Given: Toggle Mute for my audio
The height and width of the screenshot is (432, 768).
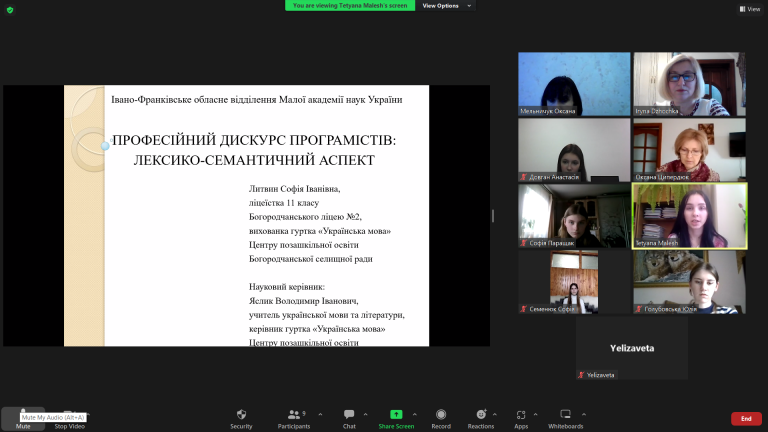Looking at the screenshot, I should 23,419.
